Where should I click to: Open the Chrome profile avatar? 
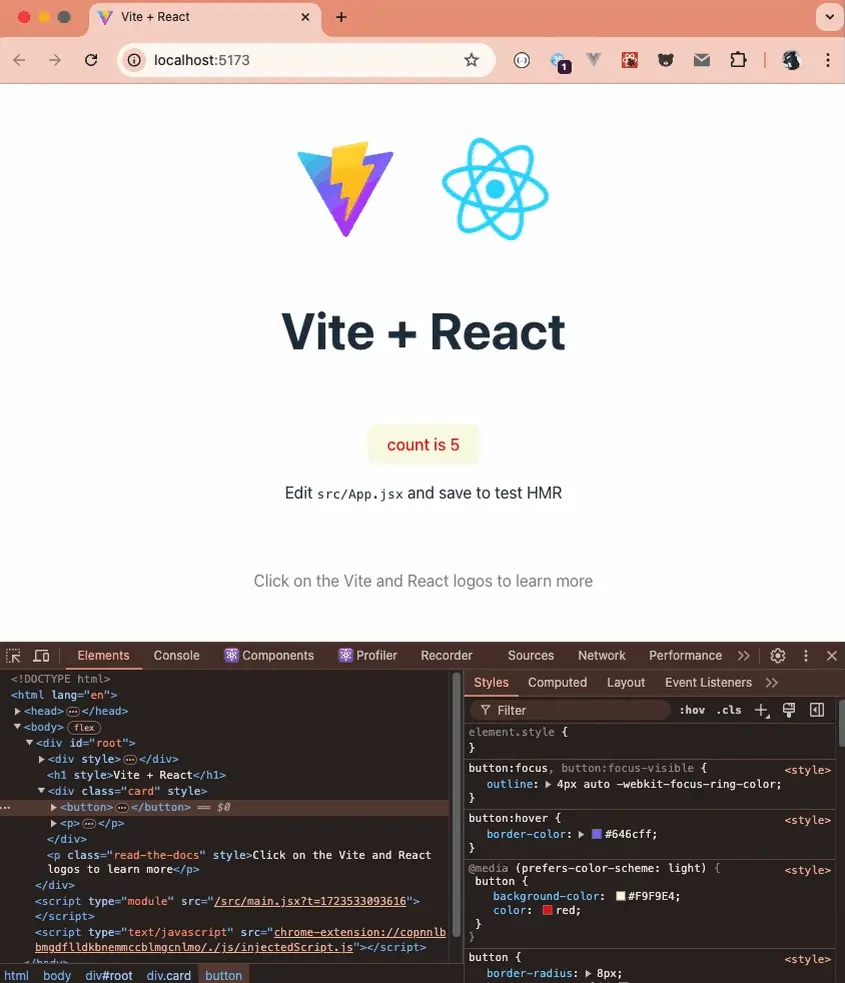pos(792,60)
